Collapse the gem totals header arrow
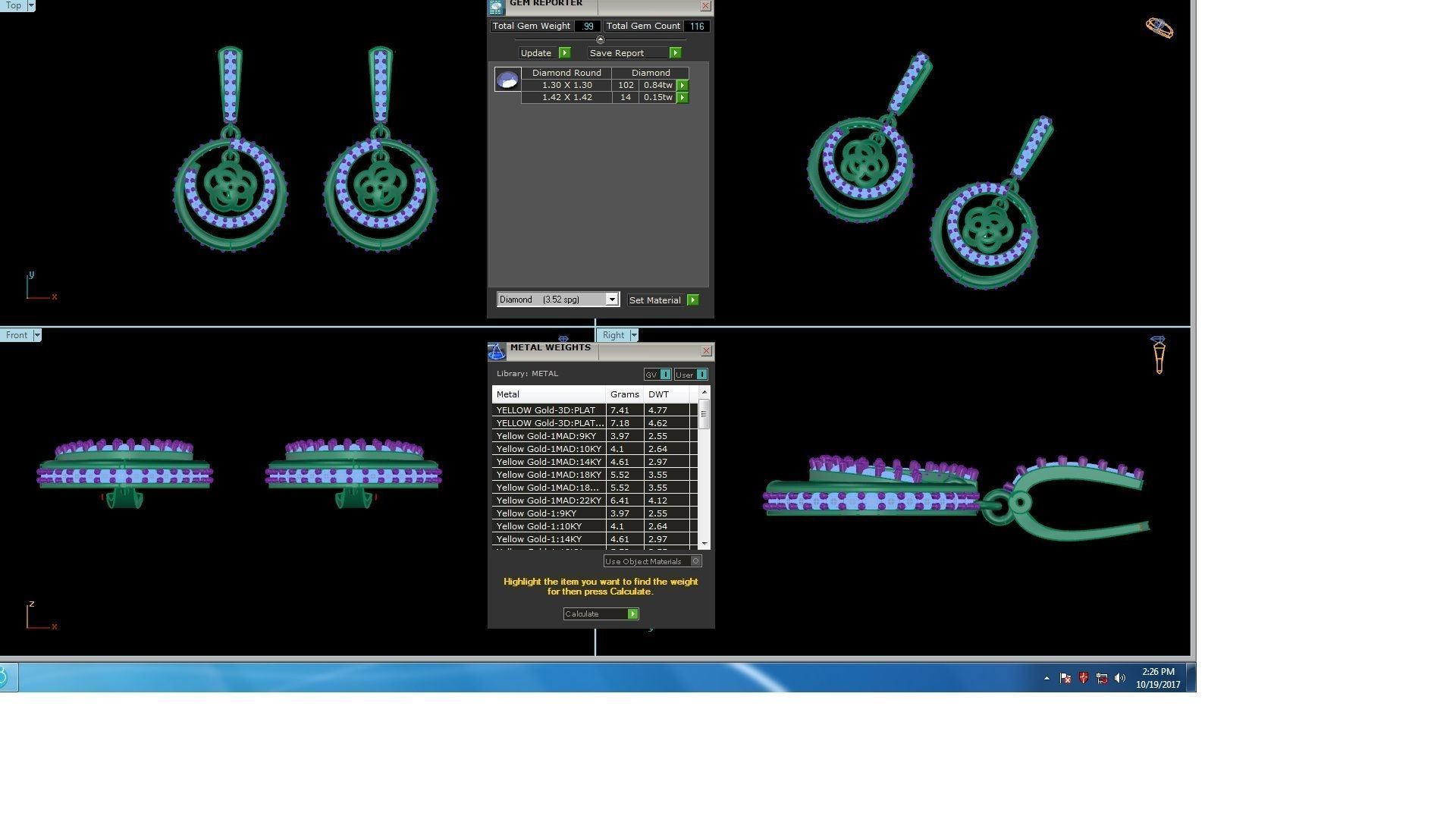Screen dimensions: 1456x819 [601, 39]
